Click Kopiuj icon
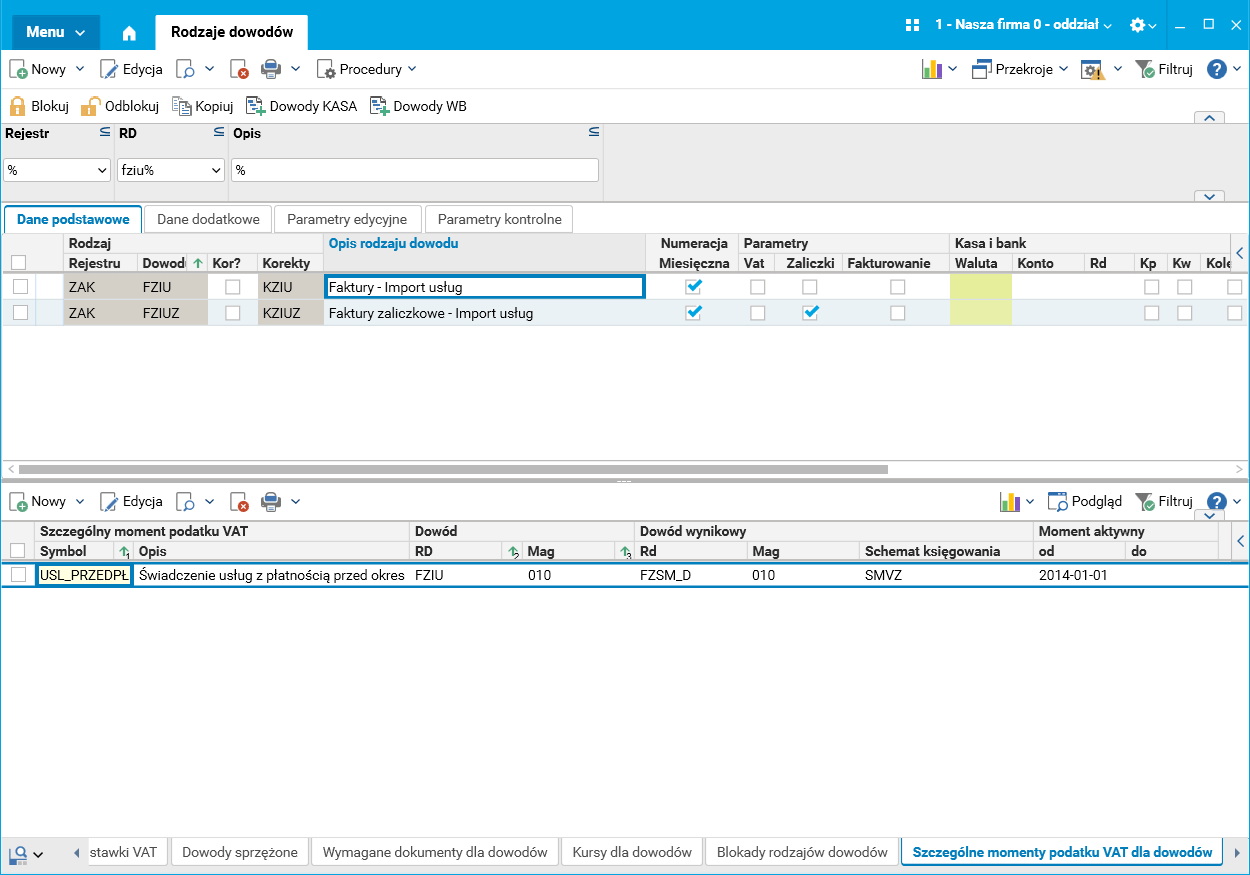 point(181,106)
